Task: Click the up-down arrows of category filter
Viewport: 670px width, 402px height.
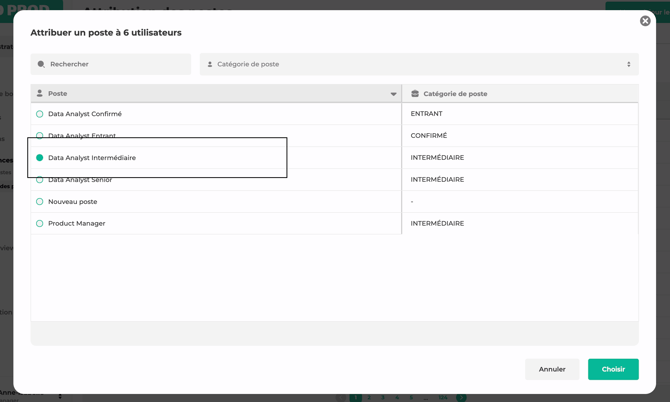Action: (628, 64)
